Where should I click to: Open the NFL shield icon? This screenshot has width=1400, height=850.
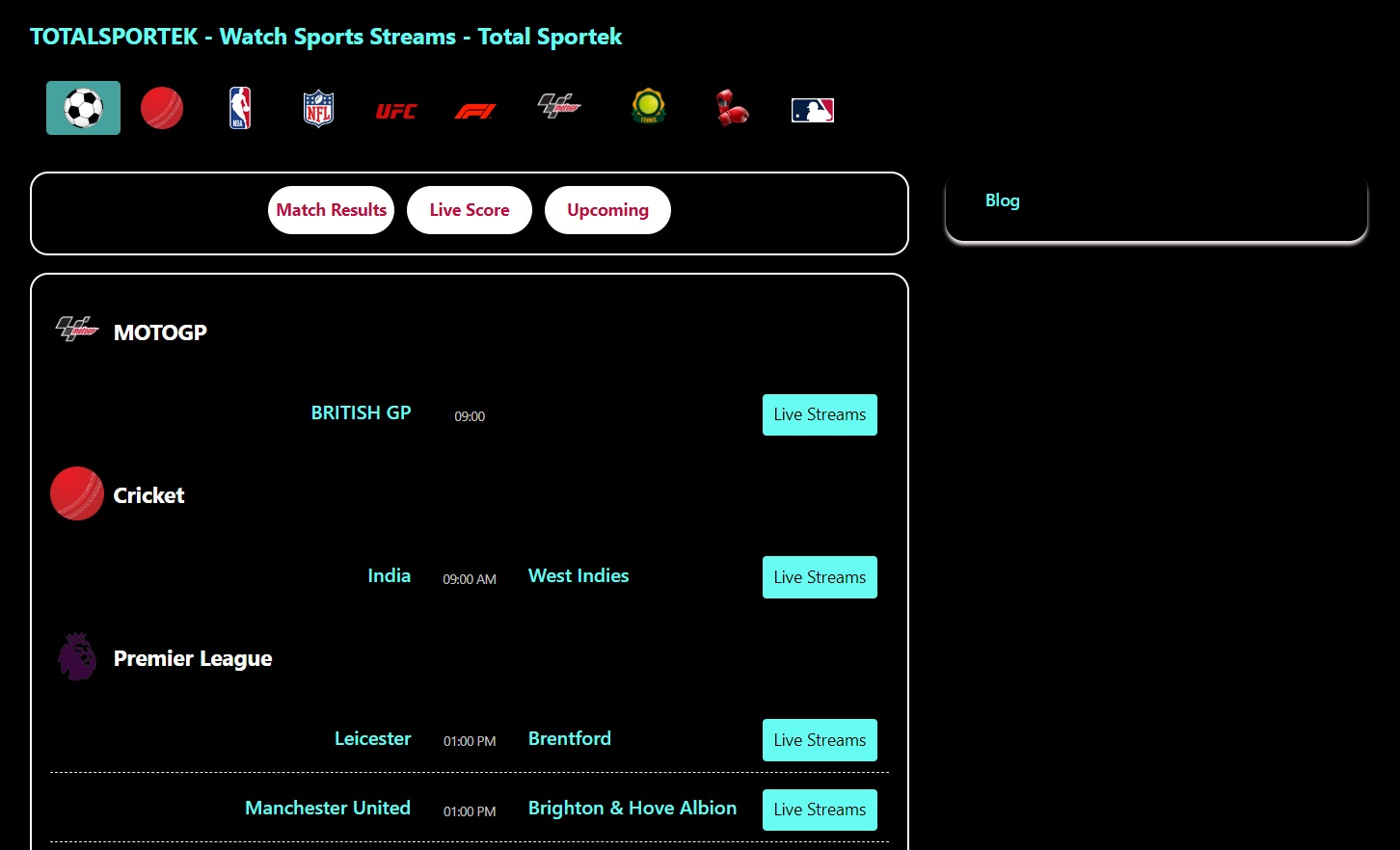point(318,109)
